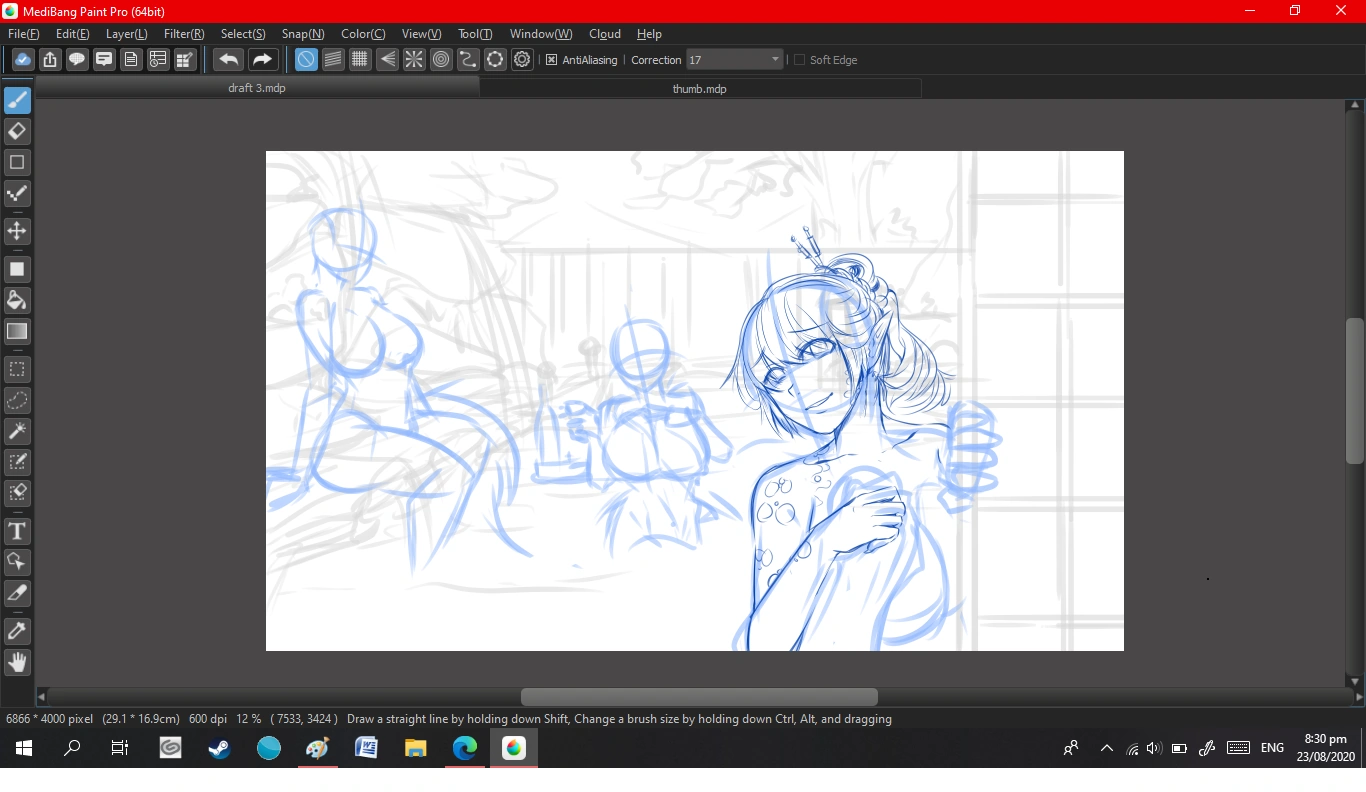Open snap settings gear
This screenshot has height=792, width=1366.
522,60
